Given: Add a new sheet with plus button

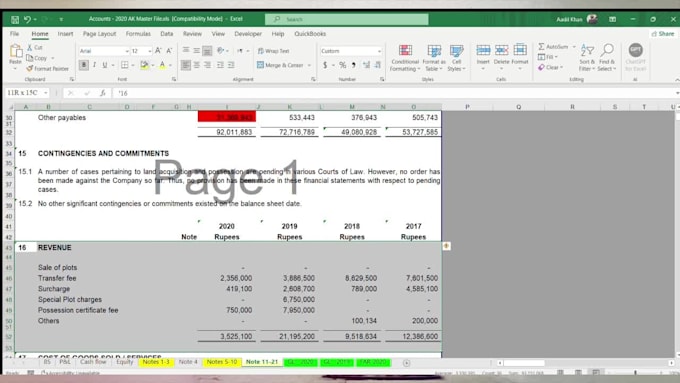Looking at the screenshot, I should pos(406,363).
